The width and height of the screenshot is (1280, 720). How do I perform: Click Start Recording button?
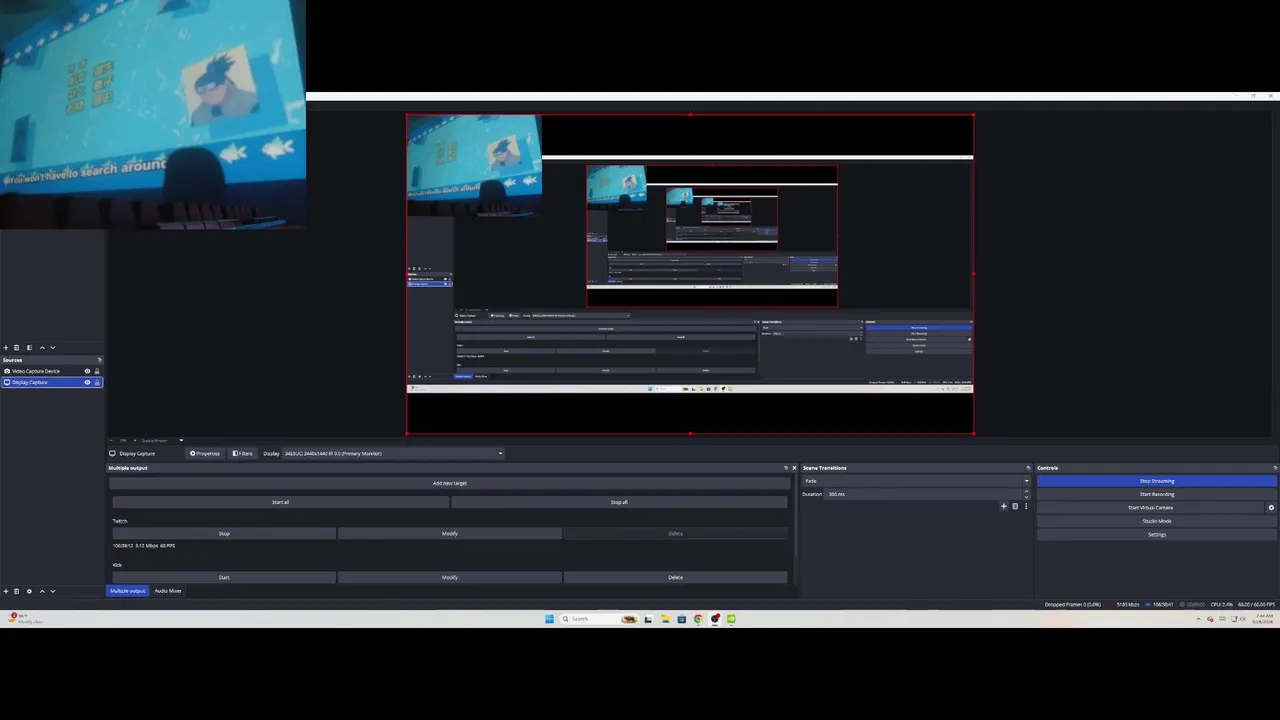click(1157, 494)
